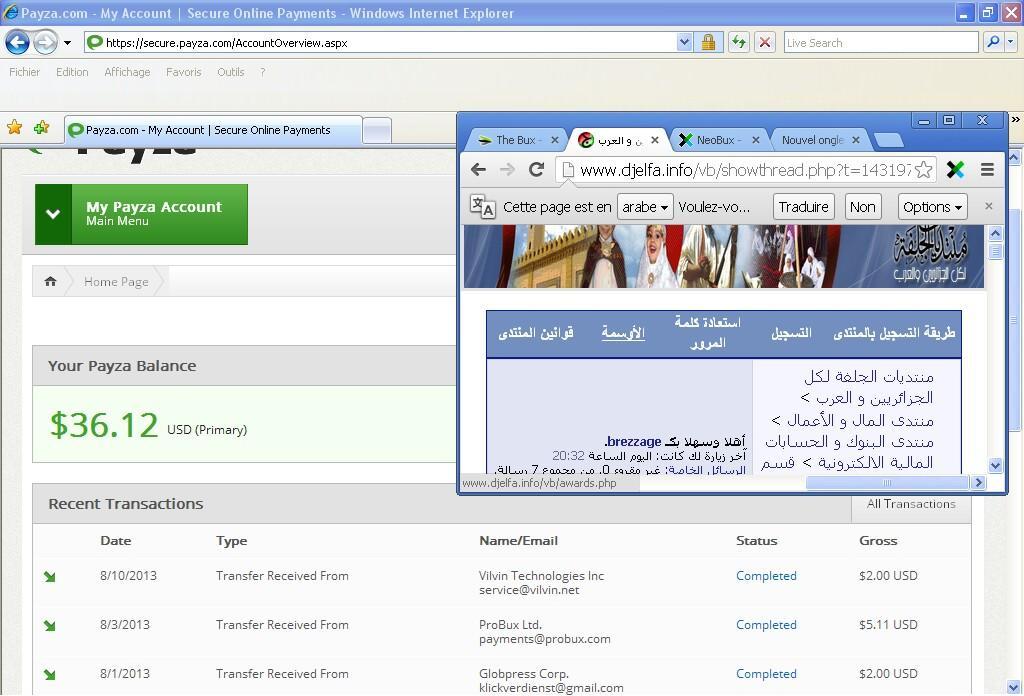
Task: Click the underlined الأوسمة forum nav link
Action: (623, 332)
